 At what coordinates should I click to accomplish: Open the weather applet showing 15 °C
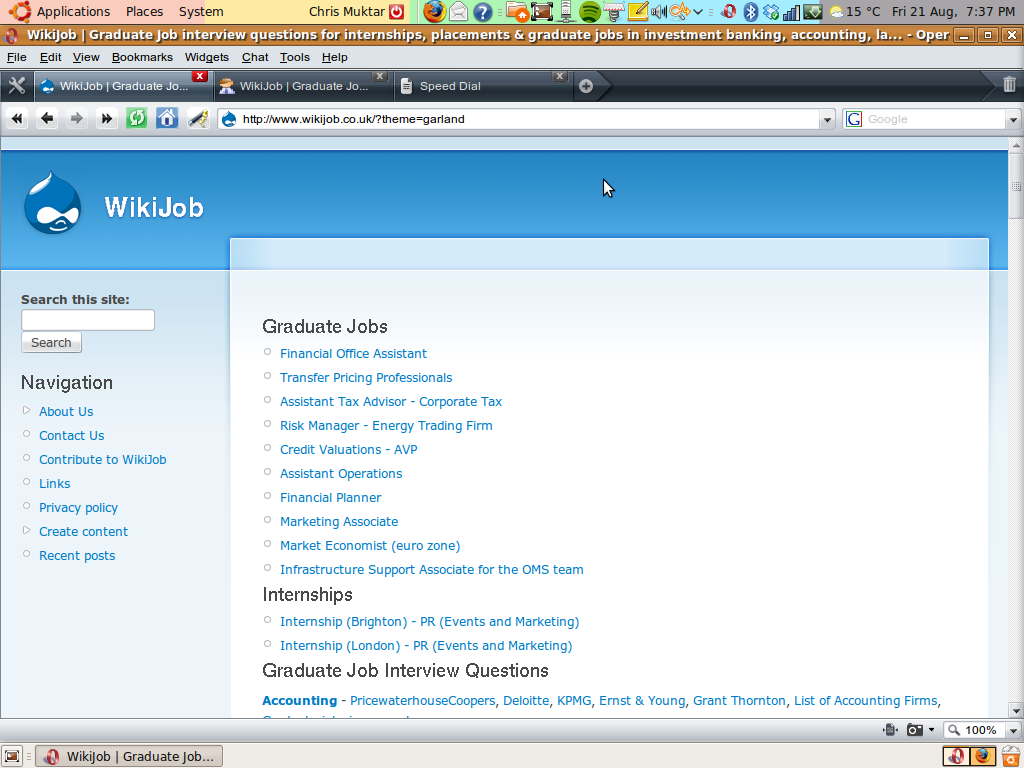[x=854, y=12]
